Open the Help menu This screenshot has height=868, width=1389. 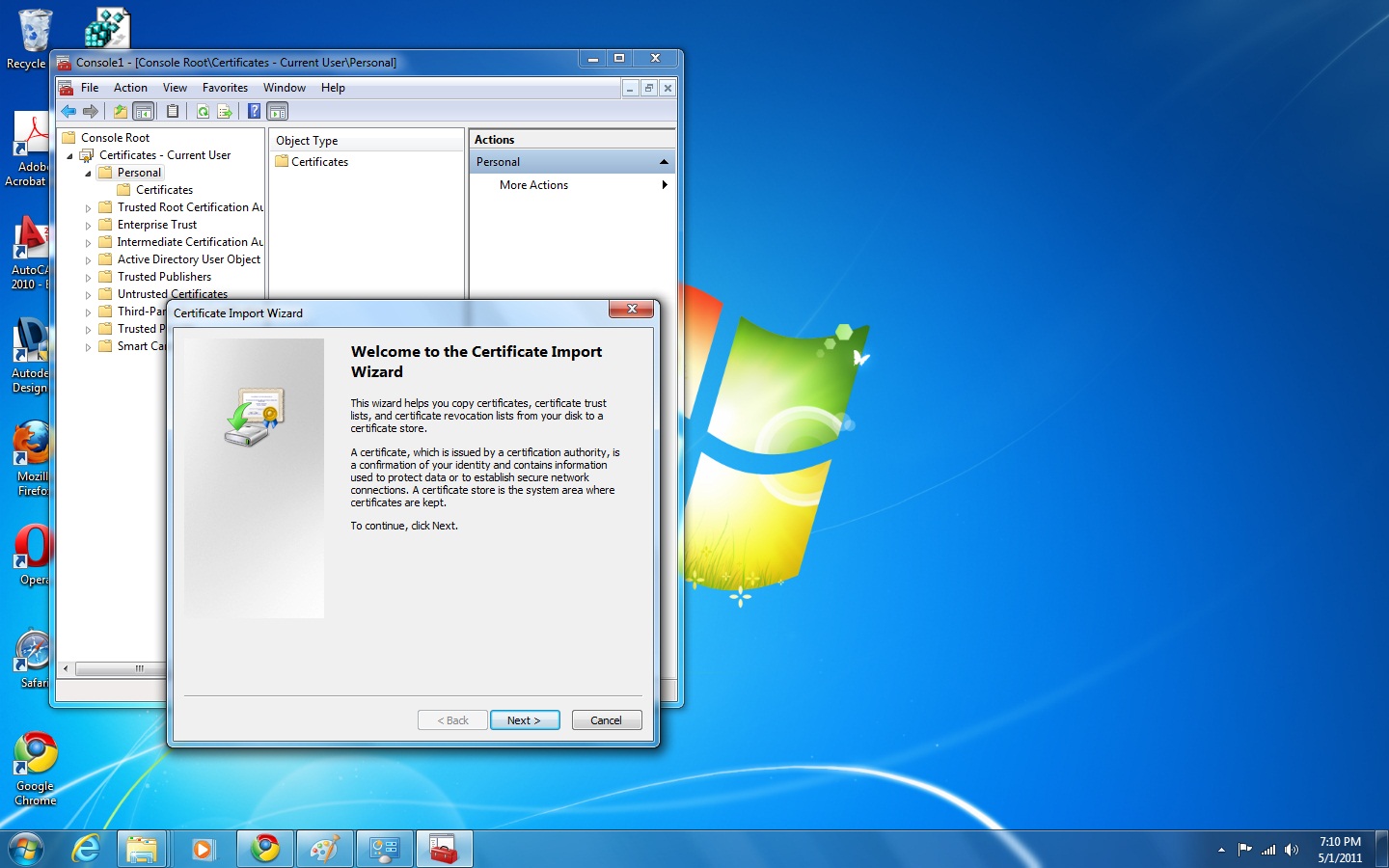click(x=333, y=88)
